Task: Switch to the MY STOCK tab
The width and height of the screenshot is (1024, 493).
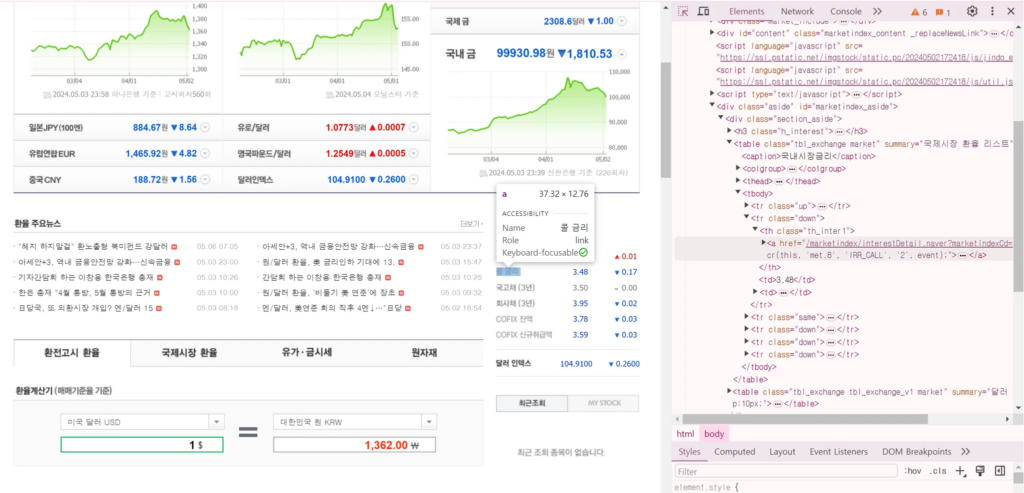Action: [603, 403]
